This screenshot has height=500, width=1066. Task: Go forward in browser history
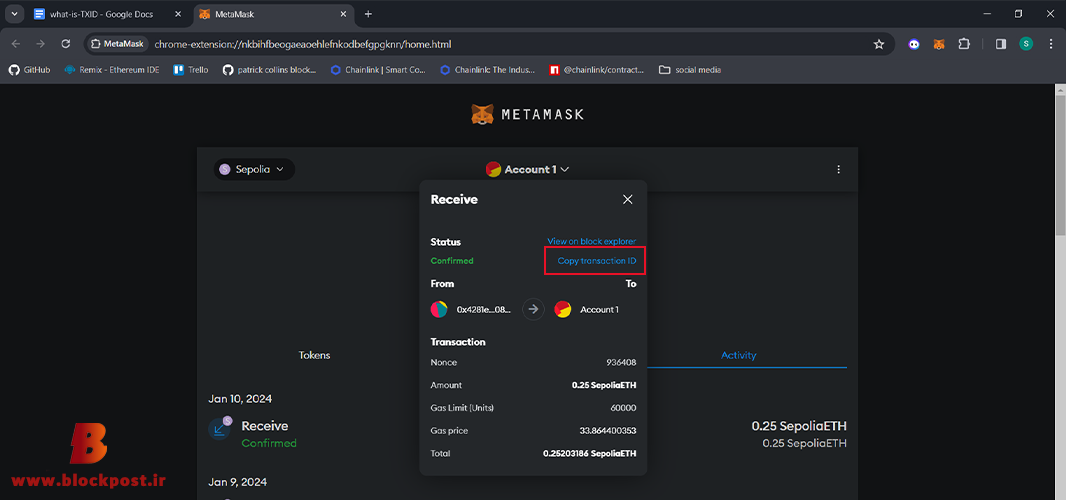pyautogui.click(x=41, y=44)
